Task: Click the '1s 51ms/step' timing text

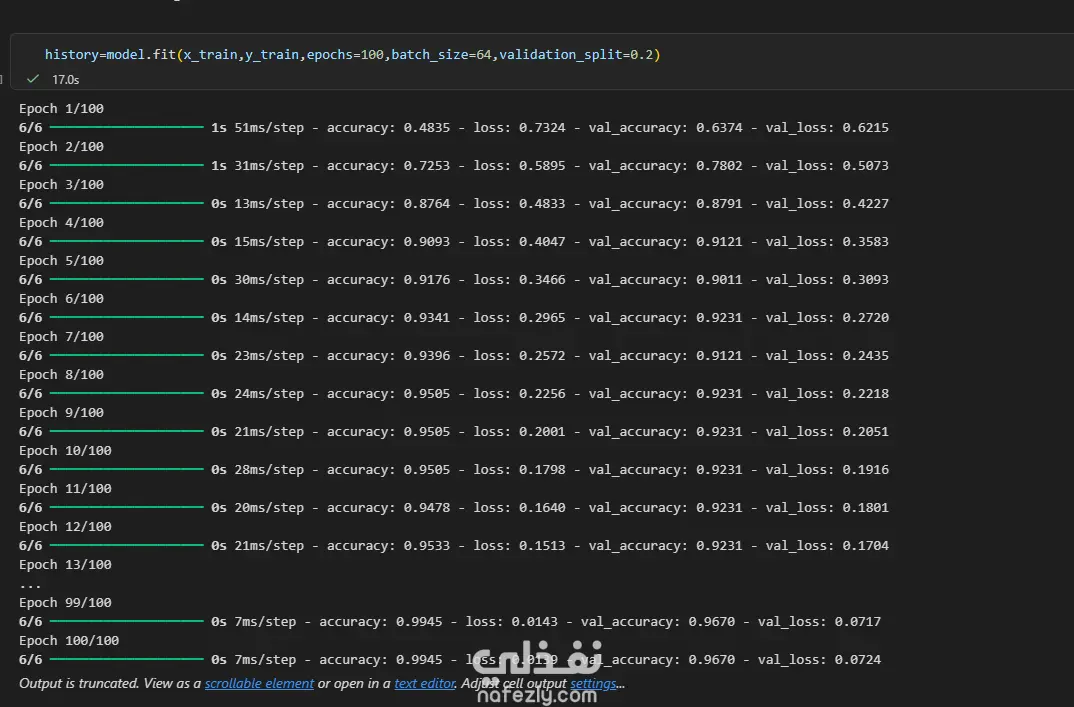Action: click(258, 127)
